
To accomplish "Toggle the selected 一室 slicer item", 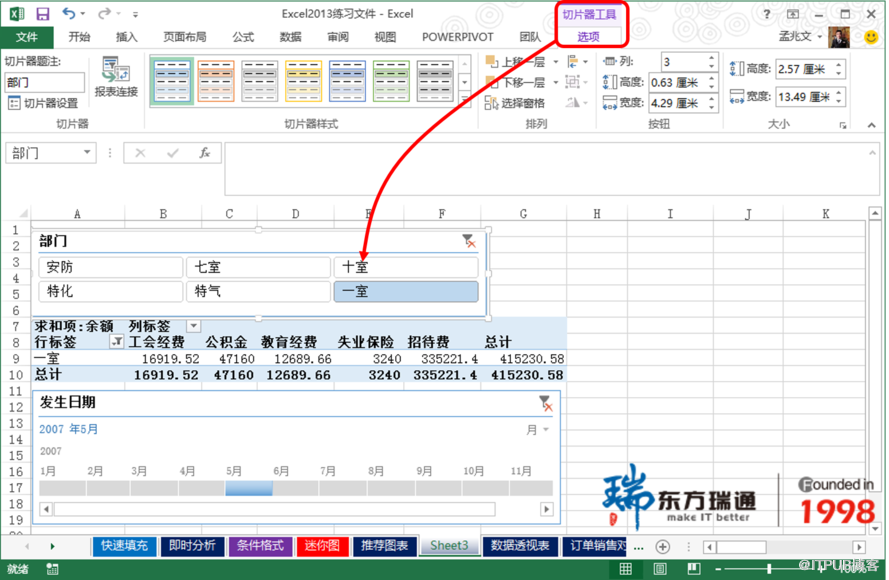I will pyautogui.click(x=406, y=291).
